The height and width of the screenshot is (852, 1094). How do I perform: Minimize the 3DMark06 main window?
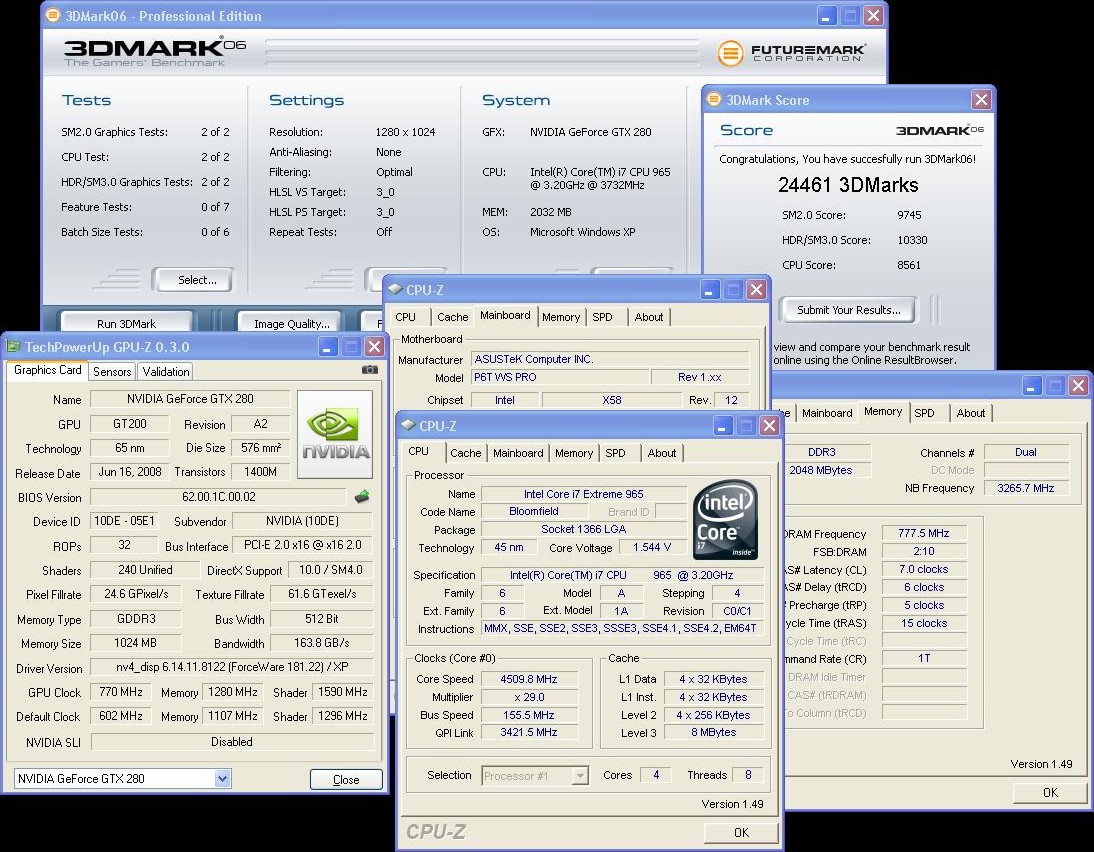pyautogui.click(x=827, y=15)
